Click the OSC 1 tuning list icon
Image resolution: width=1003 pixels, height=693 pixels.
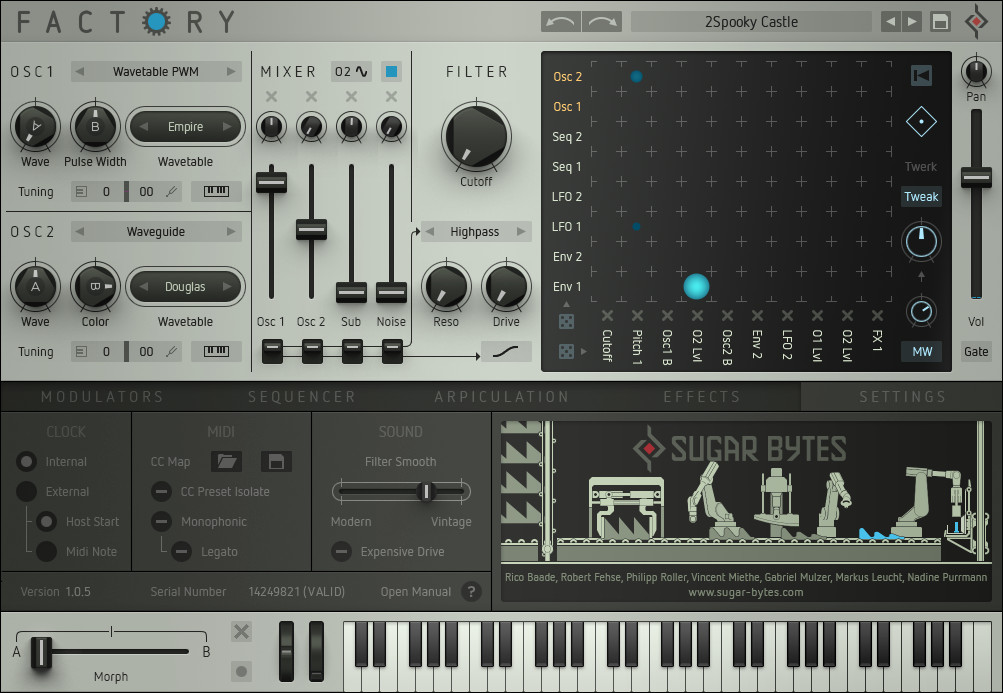(x=81, y=191)
